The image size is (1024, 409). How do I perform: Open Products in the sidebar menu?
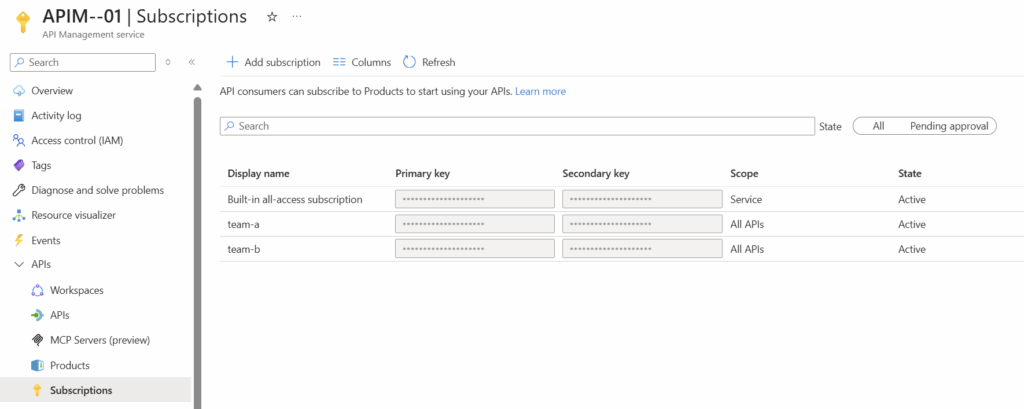point(69,366)
